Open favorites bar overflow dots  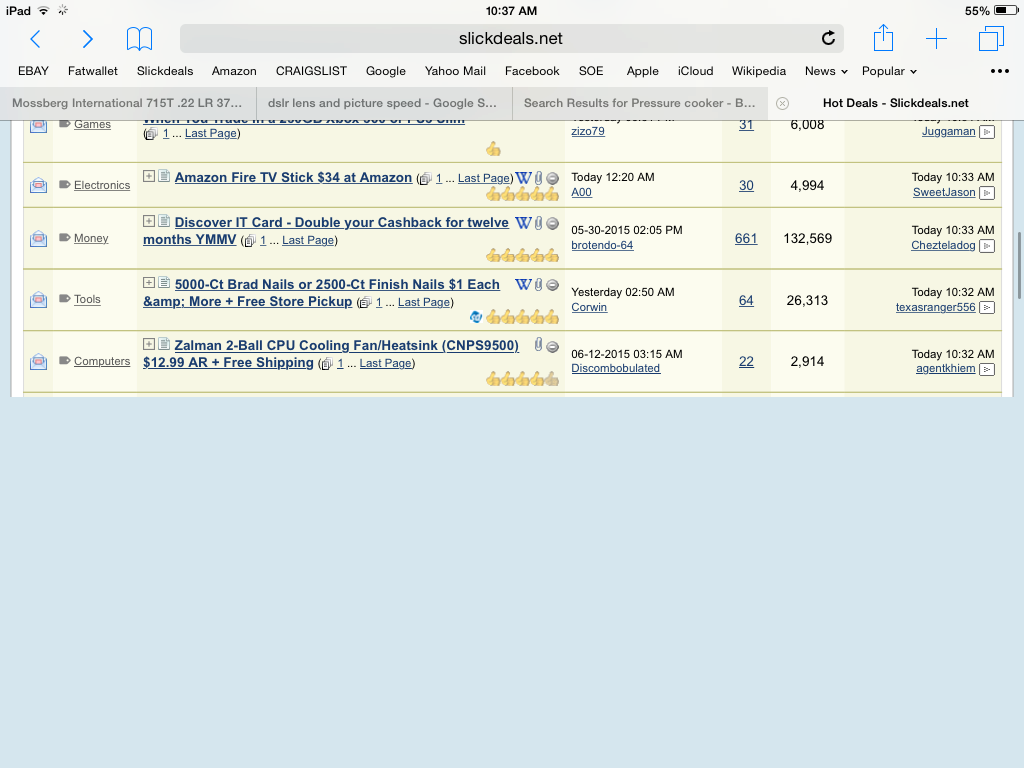pos(999,71)
